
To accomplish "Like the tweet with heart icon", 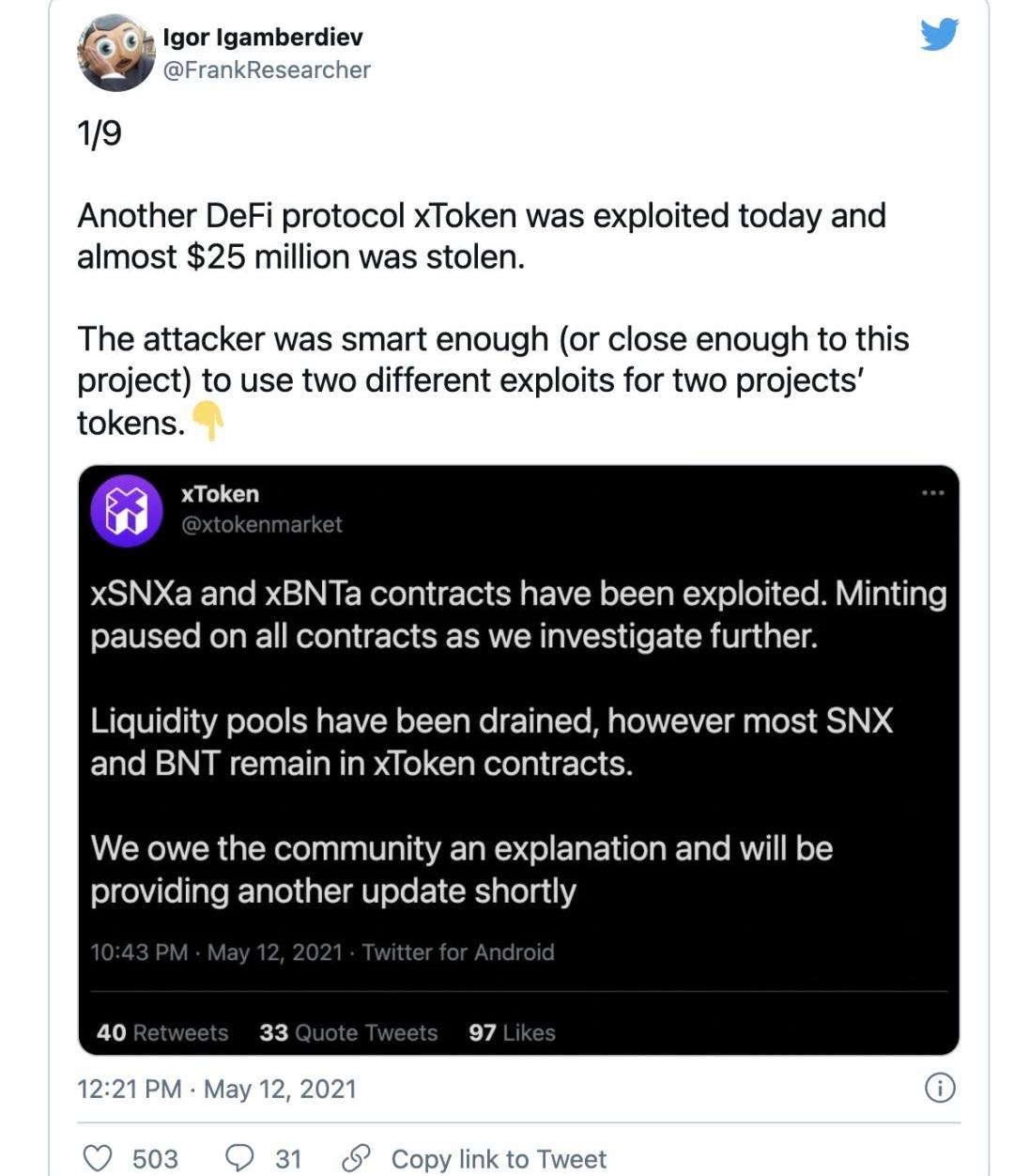I will click(98, 1158).
